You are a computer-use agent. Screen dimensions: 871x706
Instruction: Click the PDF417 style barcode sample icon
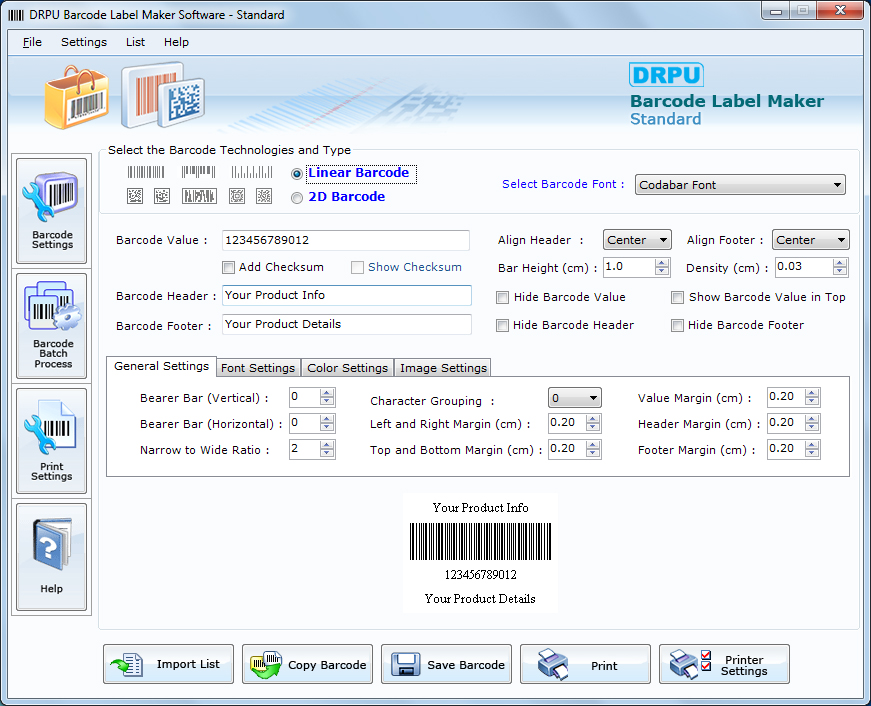199,196
